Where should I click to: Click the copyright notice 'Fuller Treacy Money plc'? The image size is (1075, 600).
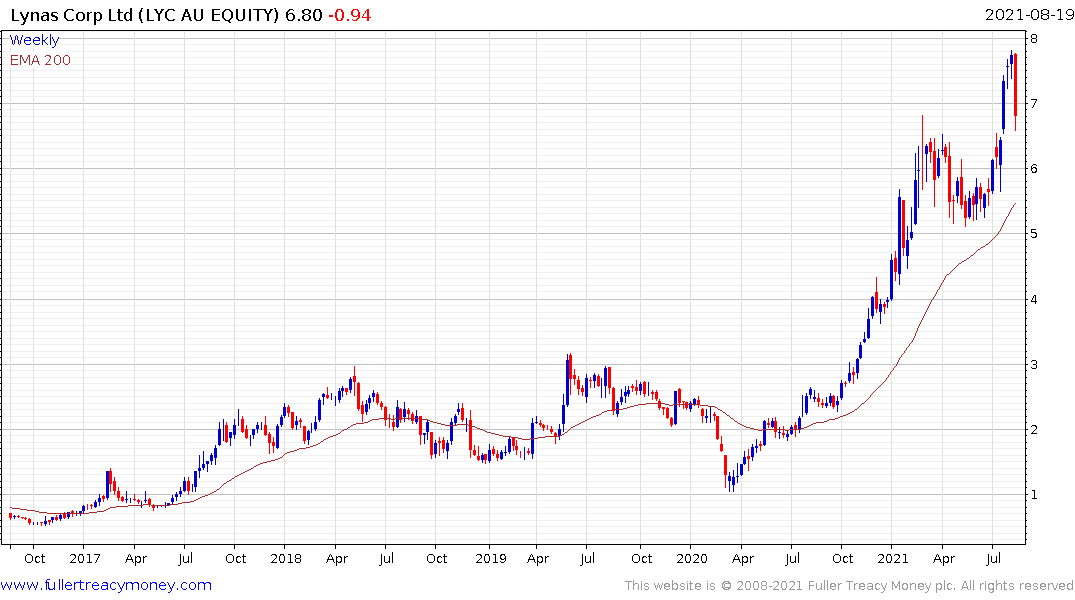tap(882, 586)
